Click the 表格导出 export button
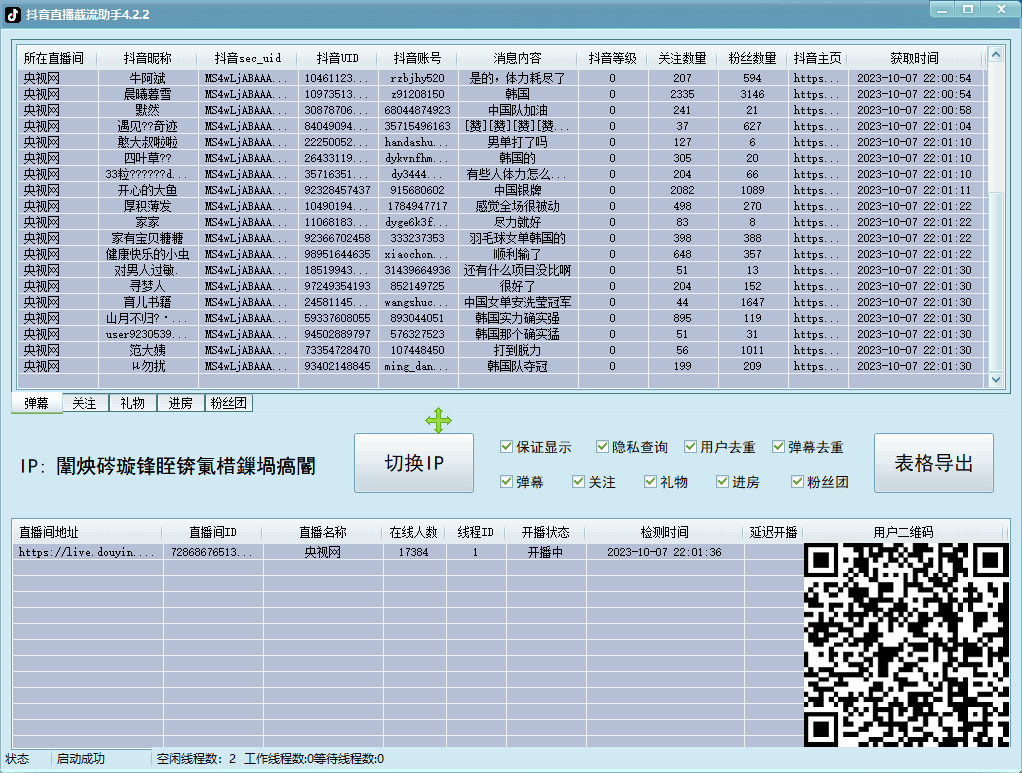The height and width of the screenshot is (773, 1022). coord(933,462)
